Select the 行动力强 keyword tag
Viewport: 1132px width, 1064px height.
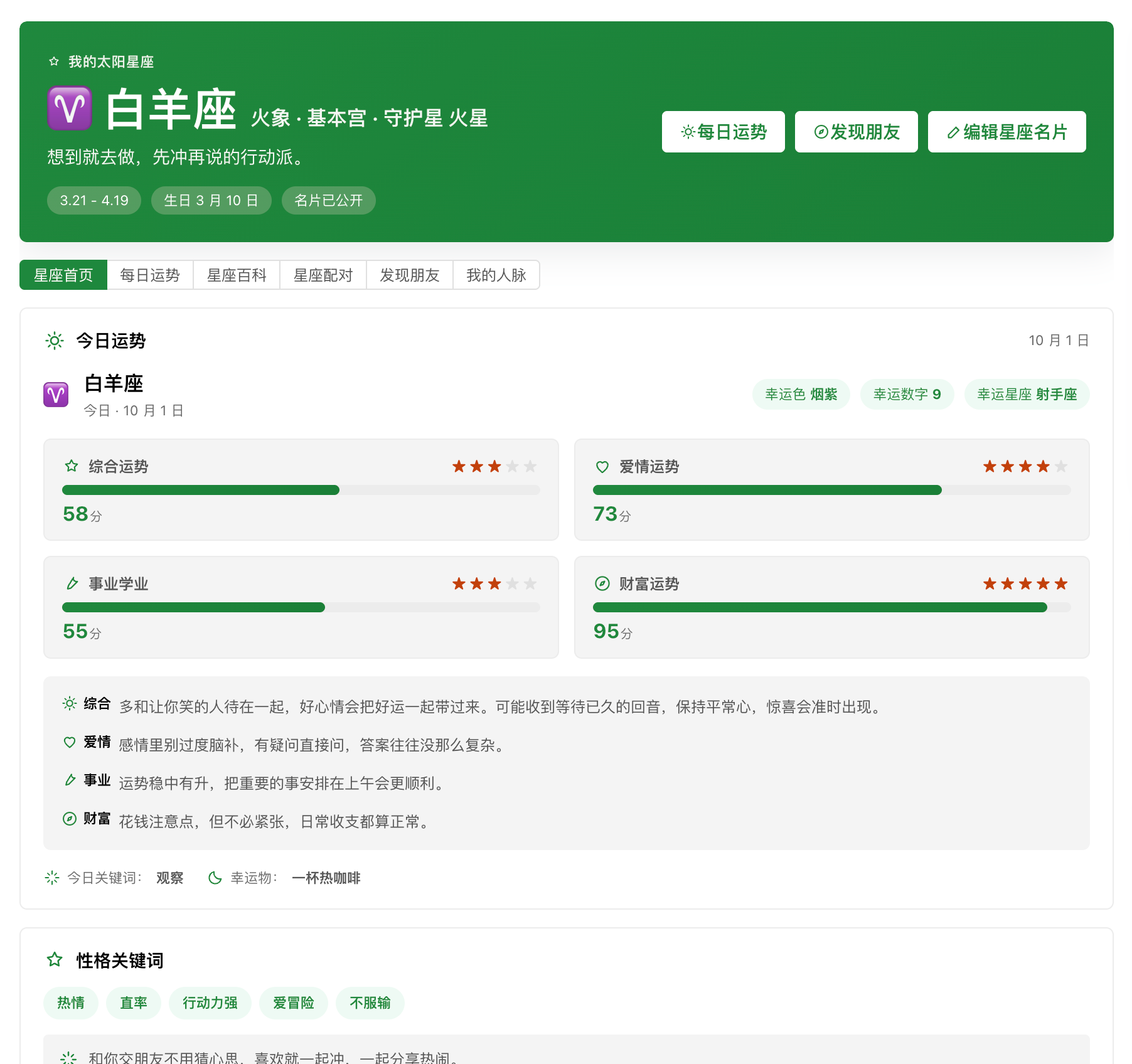pyautogui.click(x=210, y=1003)
